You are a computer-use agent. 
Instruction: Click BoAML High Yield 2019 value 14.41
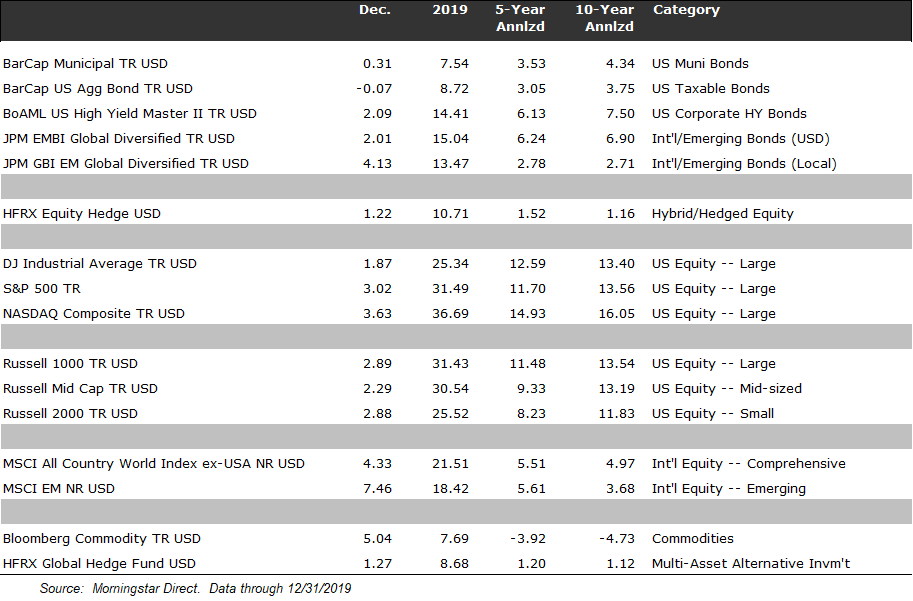[450, 114]
